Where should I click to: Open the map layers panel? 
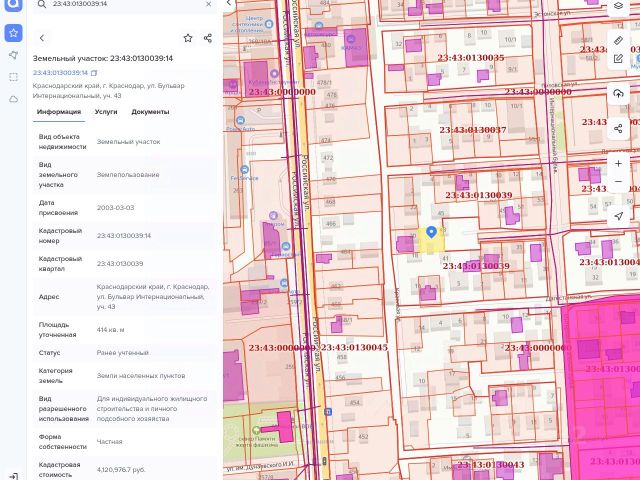[619, 6]
